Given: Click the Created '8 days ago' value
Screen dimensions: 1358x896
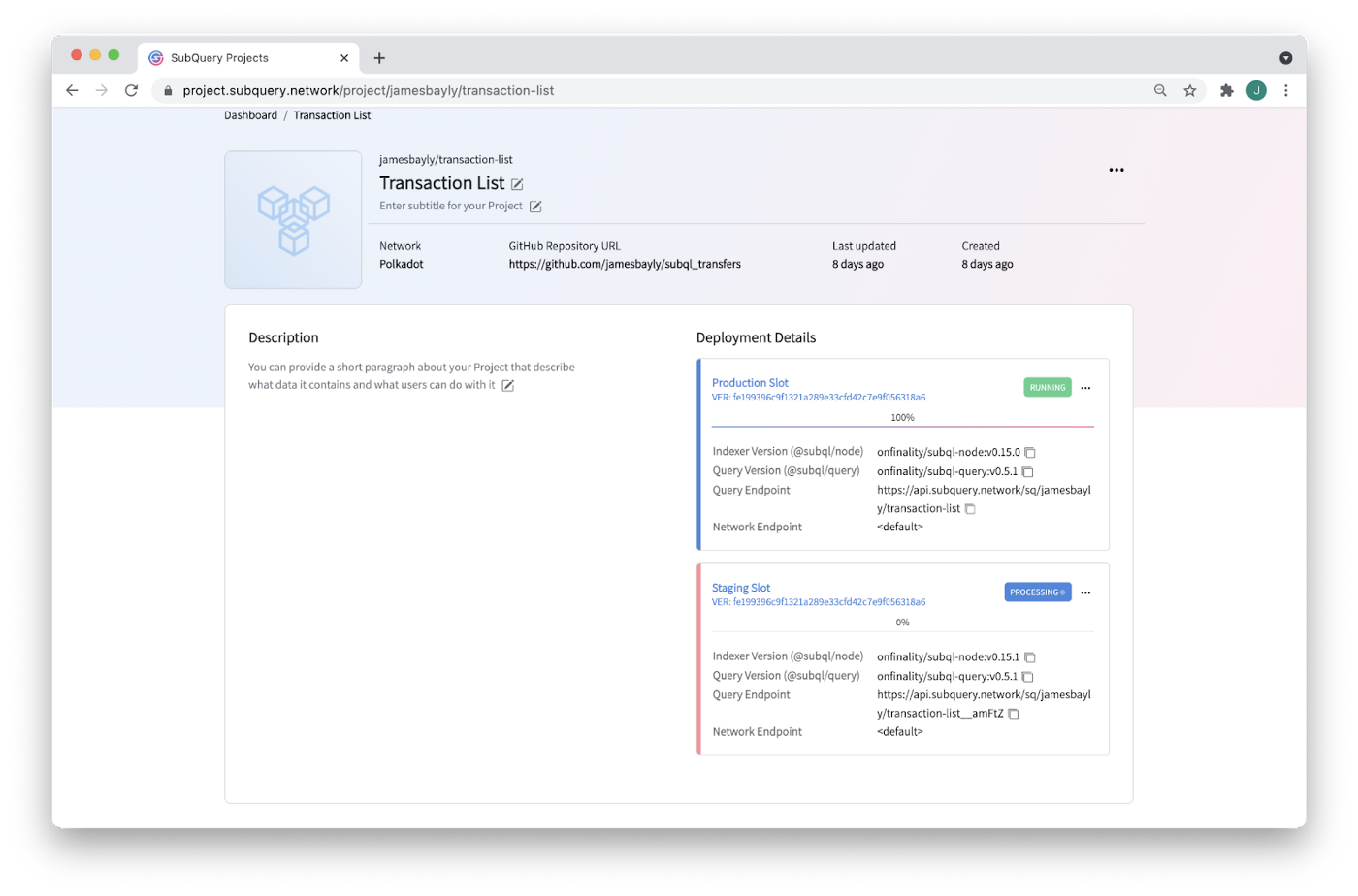Looking at the screenshot, I should click(x=987, y=264).
